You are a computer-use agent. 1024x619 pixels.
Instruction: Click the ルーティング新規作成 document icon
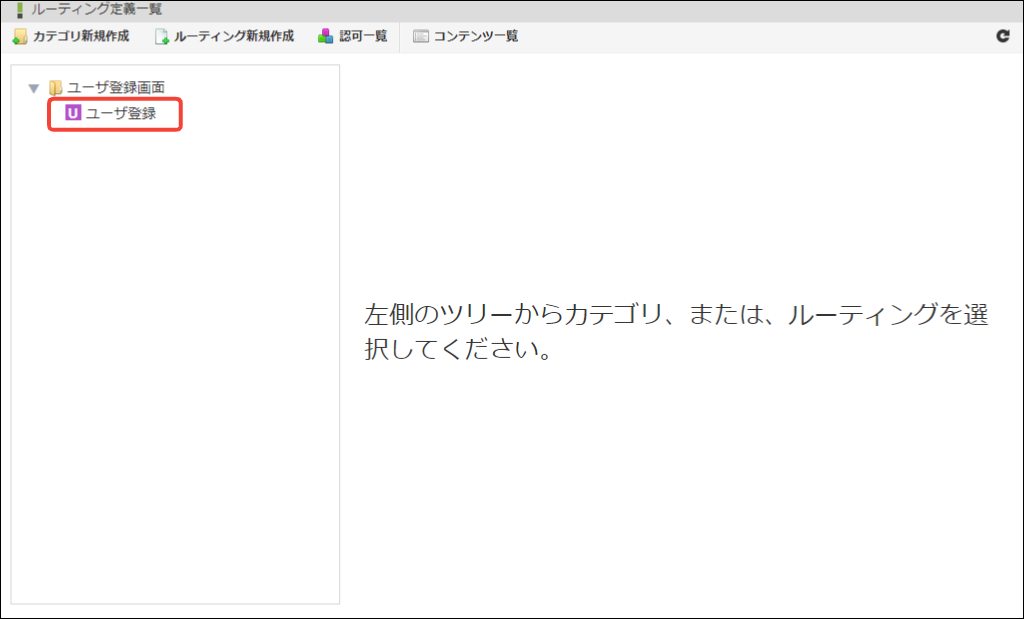161,37
